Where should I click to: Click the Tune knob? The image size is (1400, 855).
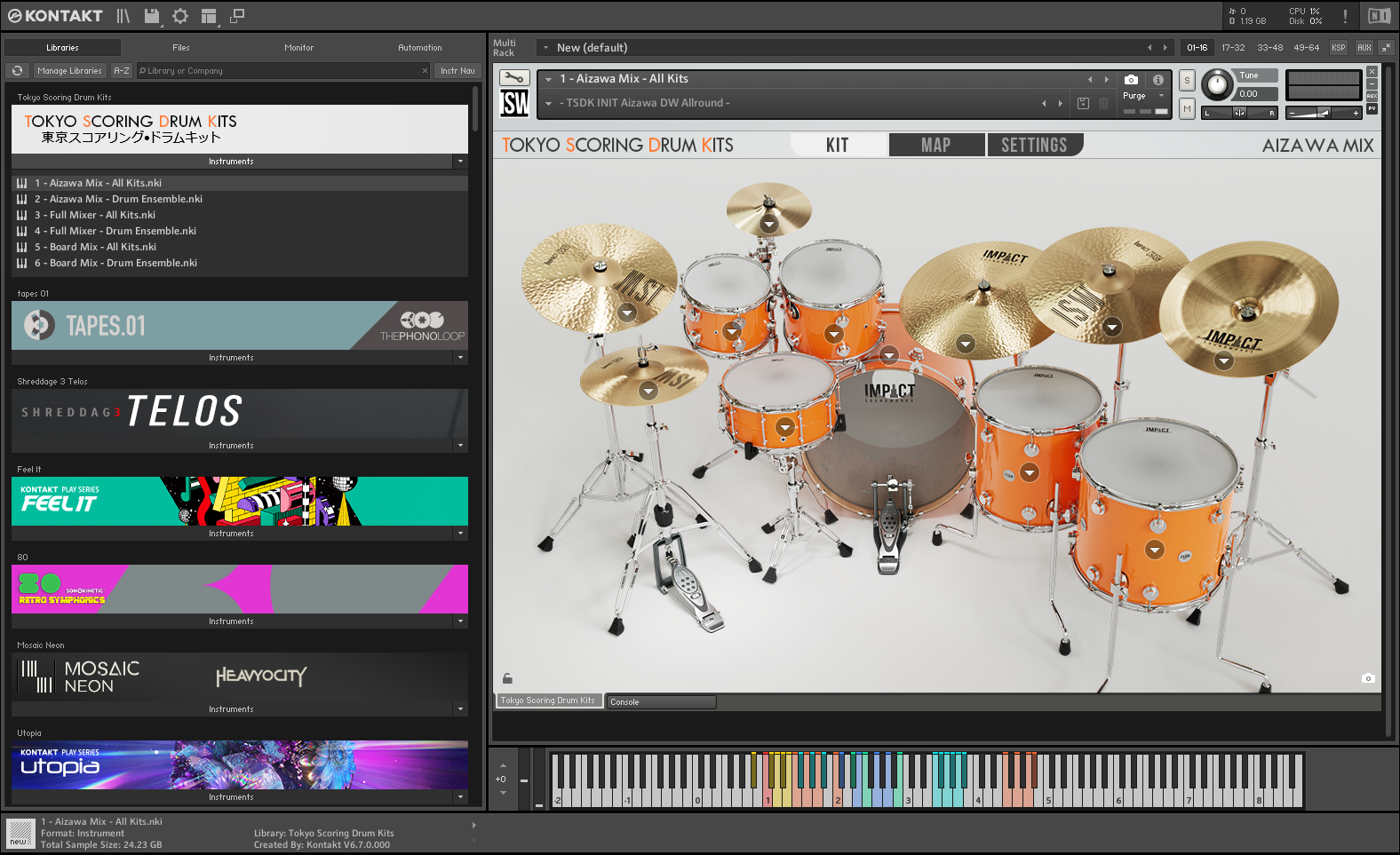[x=1218, y=85]
